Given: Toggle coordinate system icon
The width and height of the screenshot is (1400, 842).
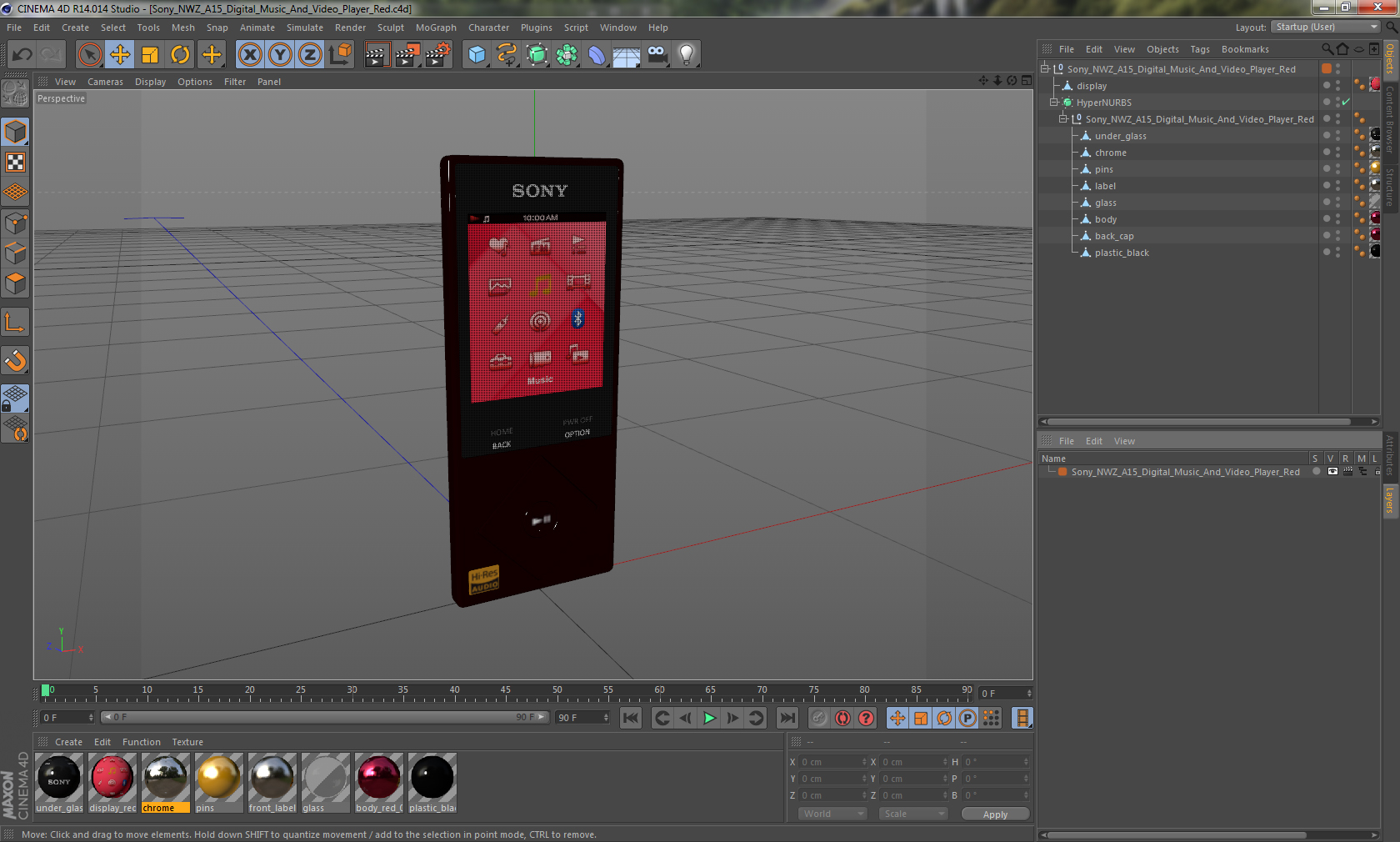Looking at the screenshot, I should (x=340, y=55).
